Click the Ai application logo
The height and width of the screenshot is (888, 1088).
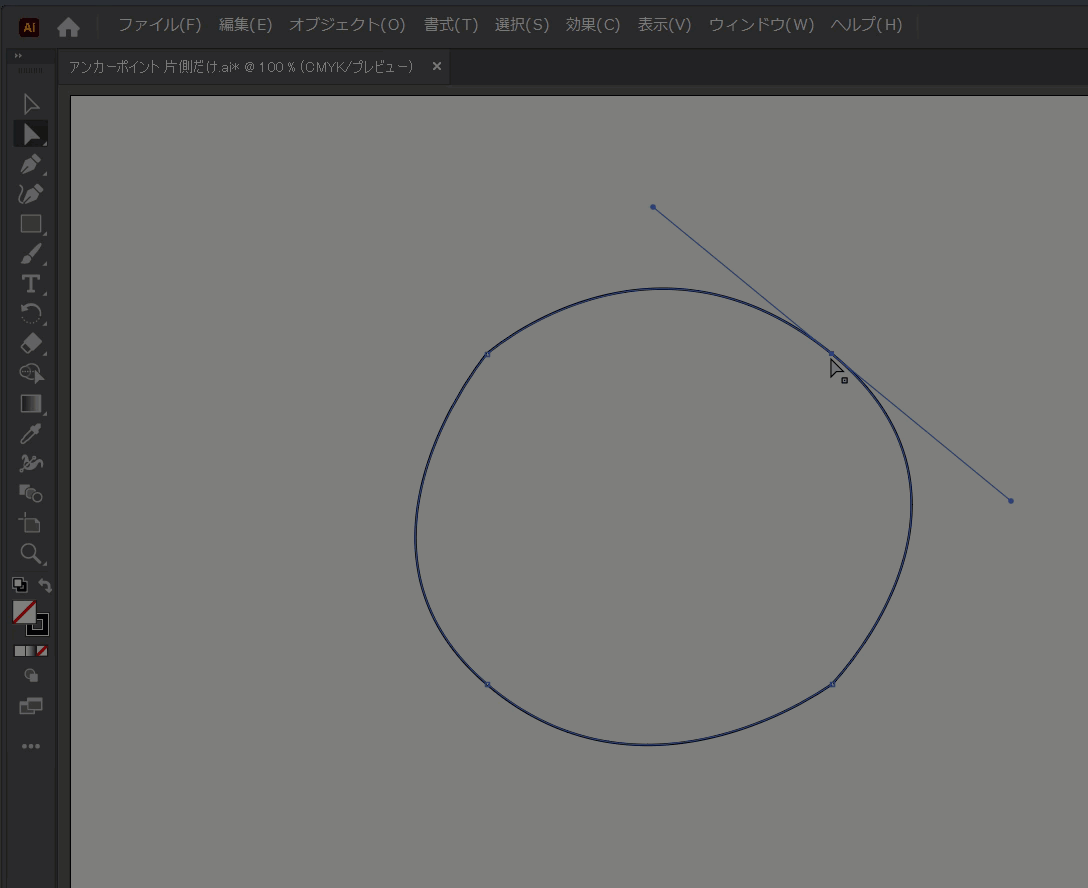point(29,27)
